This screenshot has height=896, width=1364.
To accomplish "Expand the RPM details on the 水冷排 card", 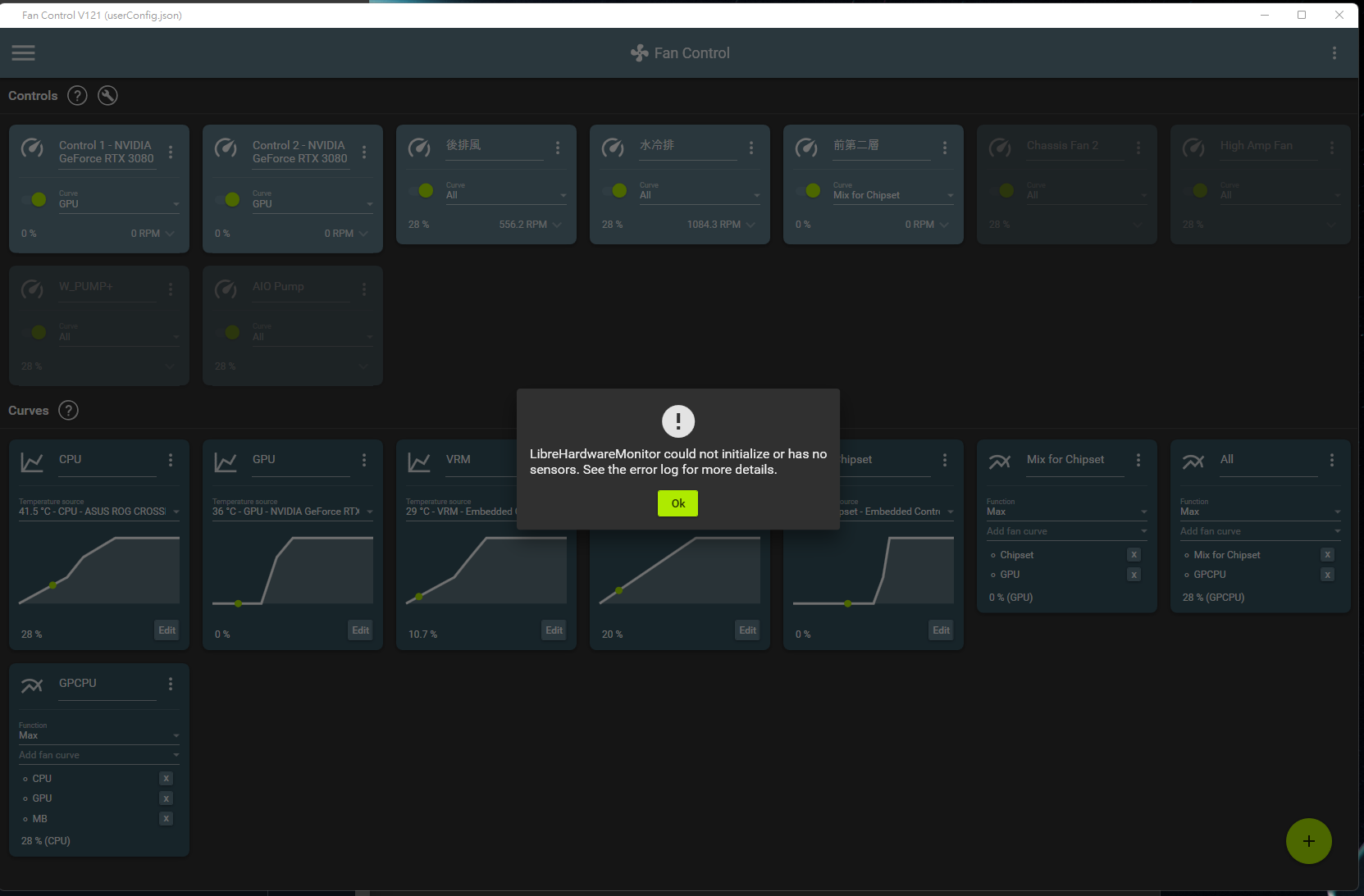I will tap(753, 224).
